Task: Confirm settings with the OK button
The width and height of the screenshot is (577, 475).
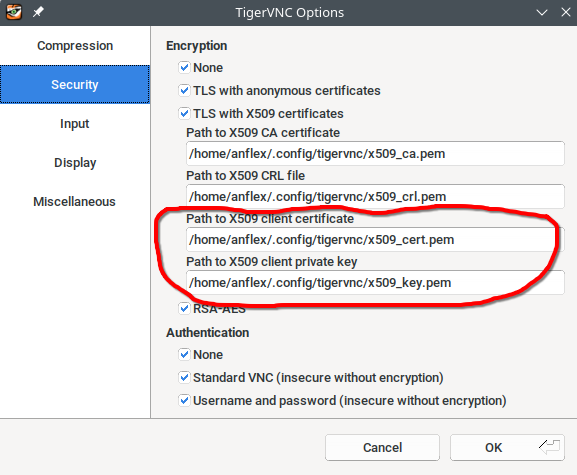Action: pyautogui.click(x=507, y=447)
